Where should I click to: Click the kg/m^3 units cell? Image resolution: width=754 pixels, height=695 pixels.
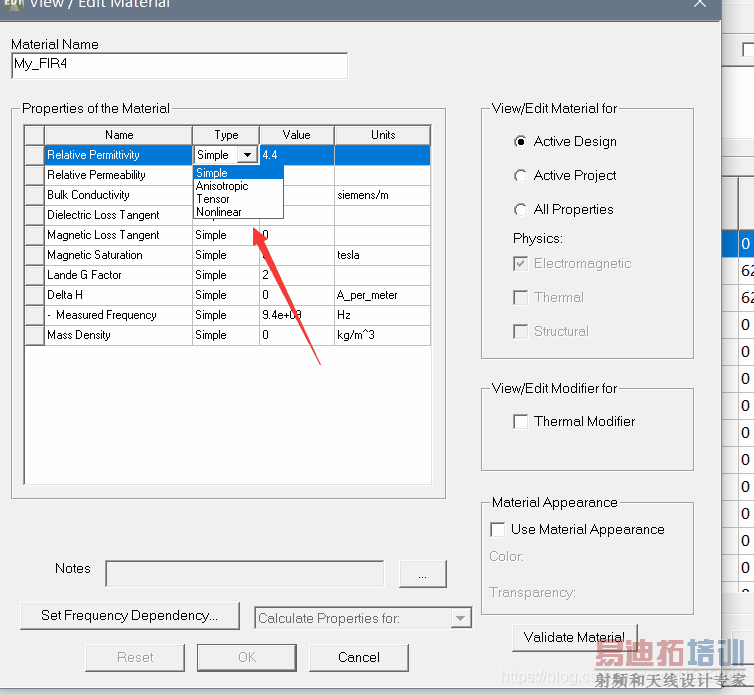(x=382, y=335)
